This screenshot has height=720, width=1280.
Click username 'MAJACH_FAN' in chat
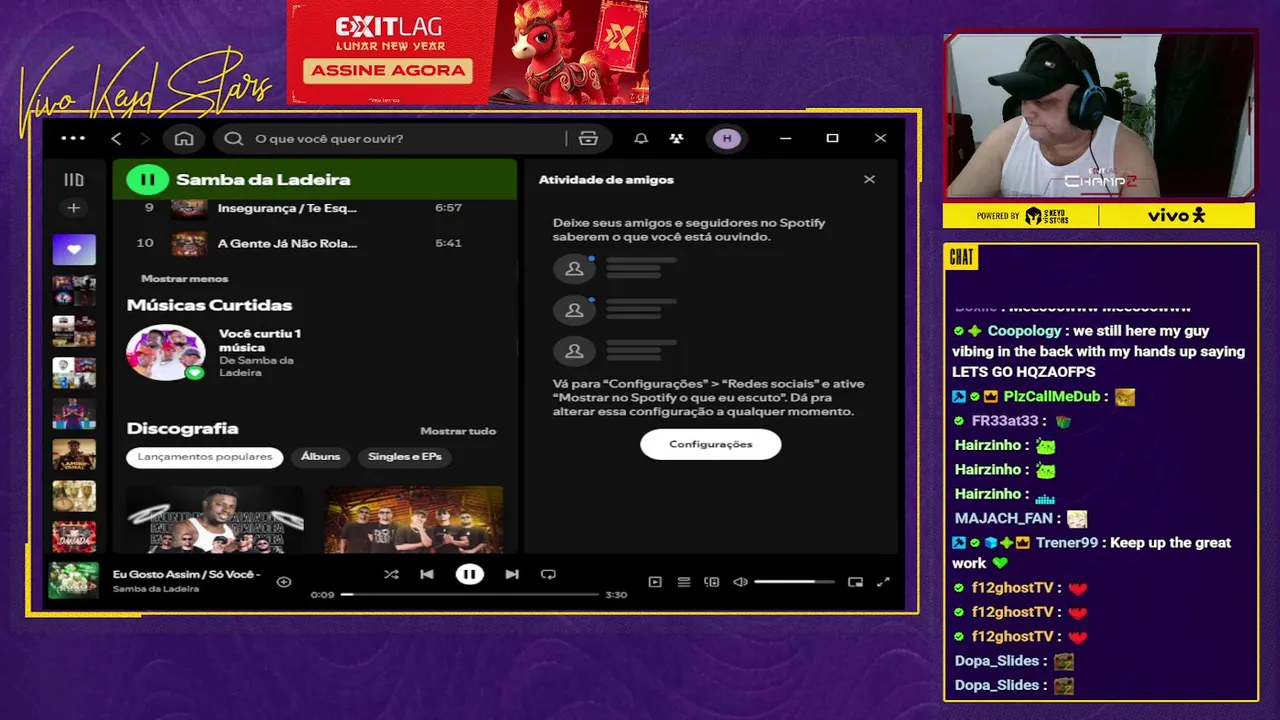tap(1004, 519)
